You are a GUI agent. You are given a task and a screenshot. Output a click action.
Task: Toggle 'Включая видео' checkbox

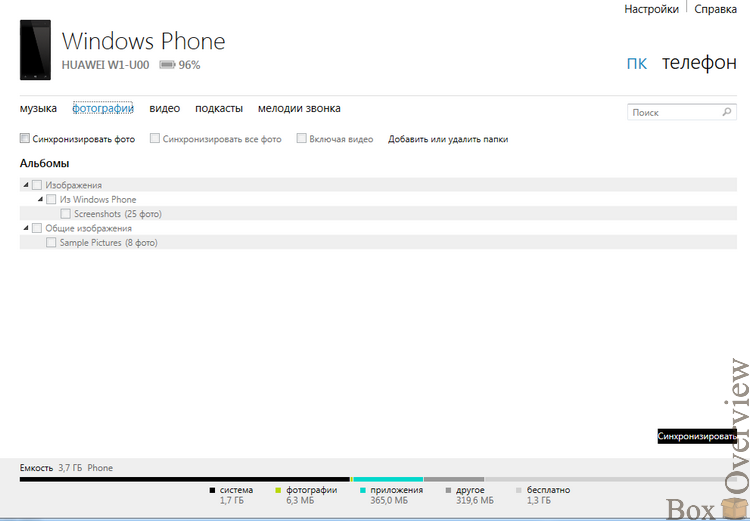[301, 138]
